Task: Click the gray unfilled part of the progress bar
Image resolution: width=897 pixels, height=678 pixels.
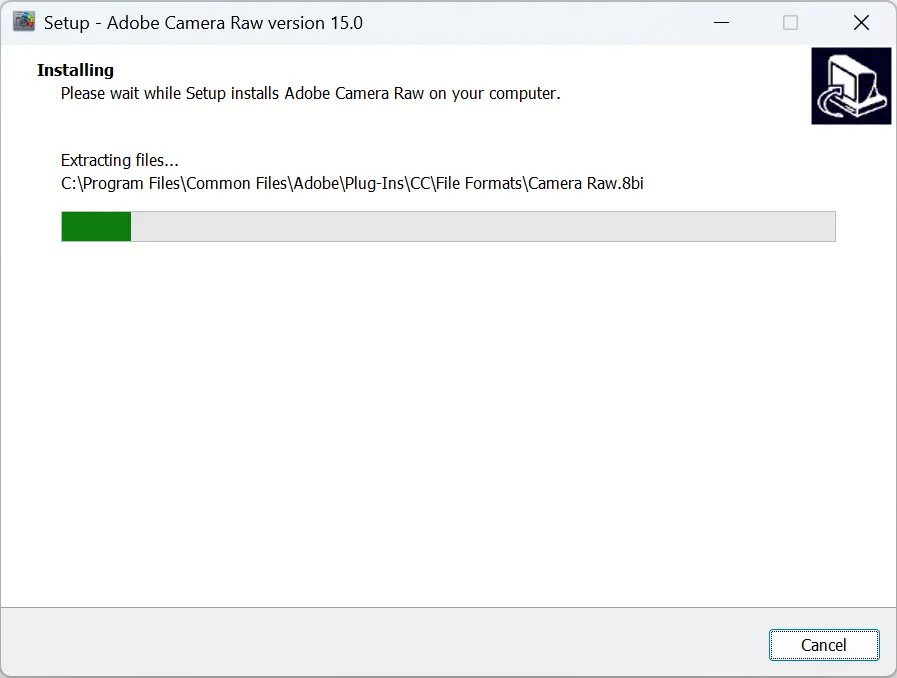Action: click(x=483, y=226)
